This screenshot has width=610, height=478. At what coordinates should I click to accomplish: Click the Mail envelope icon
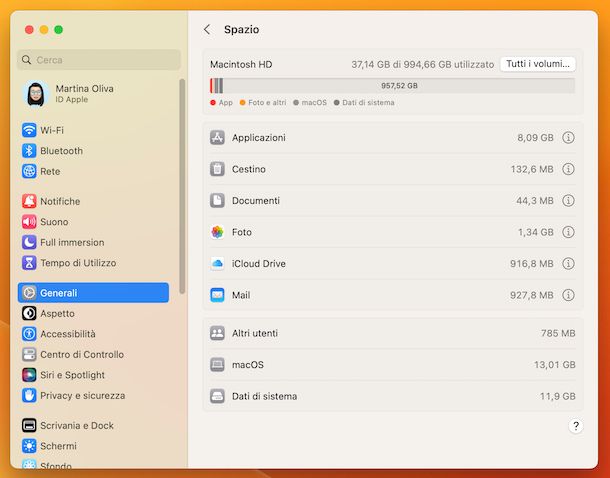[217, 295]
